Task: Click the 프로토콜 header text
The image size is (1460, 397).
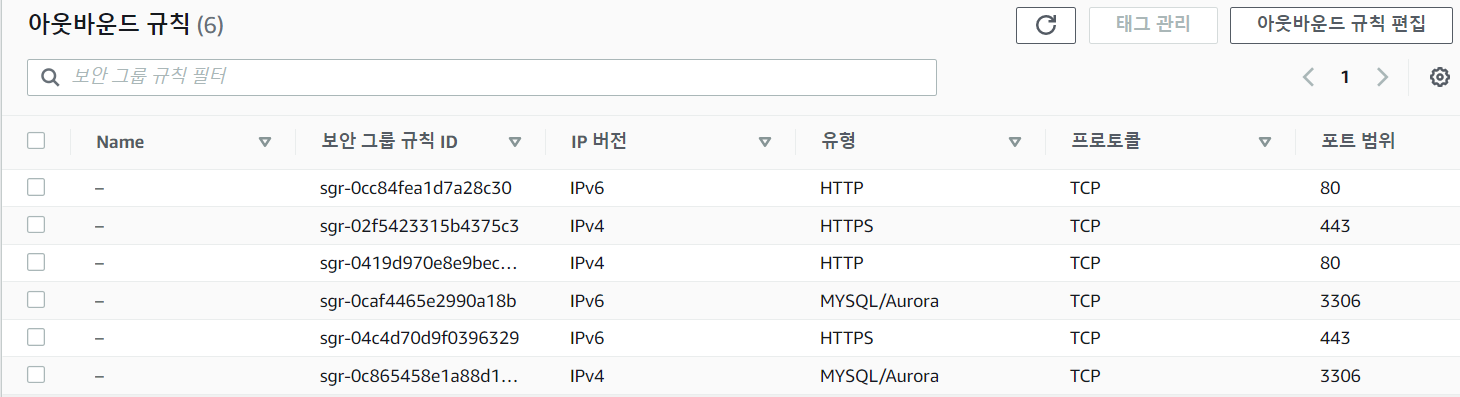Action: pos(1105,142)
